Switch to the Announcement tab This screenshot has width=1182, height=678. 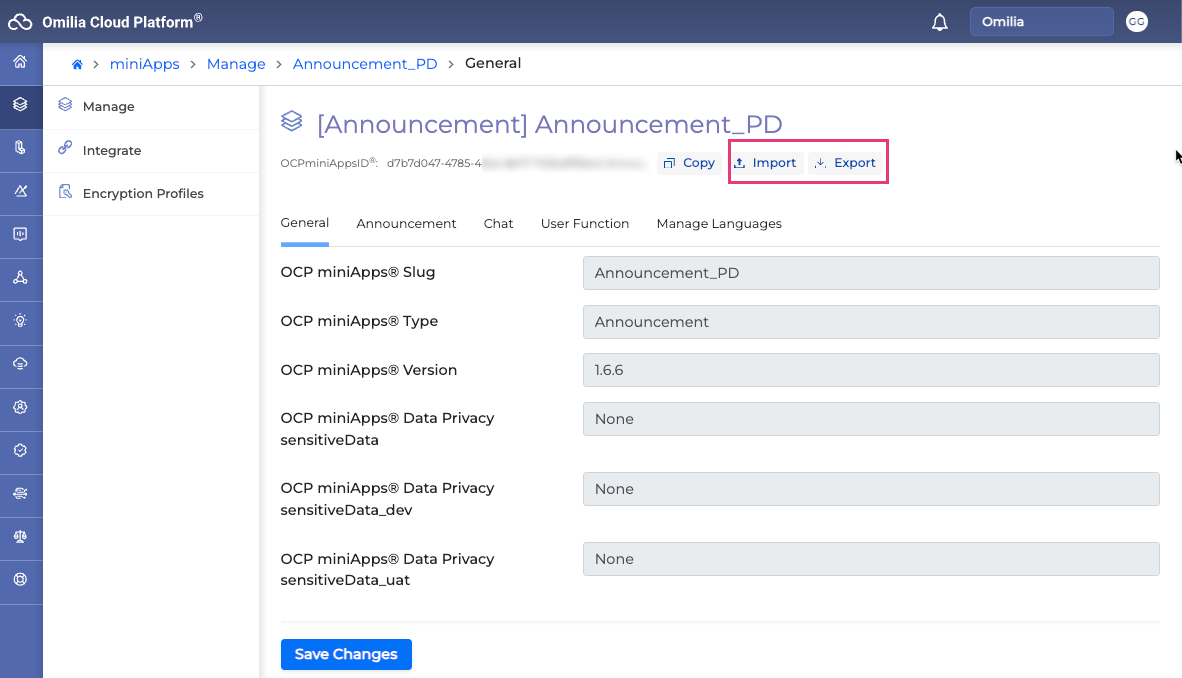pos(406,224)
